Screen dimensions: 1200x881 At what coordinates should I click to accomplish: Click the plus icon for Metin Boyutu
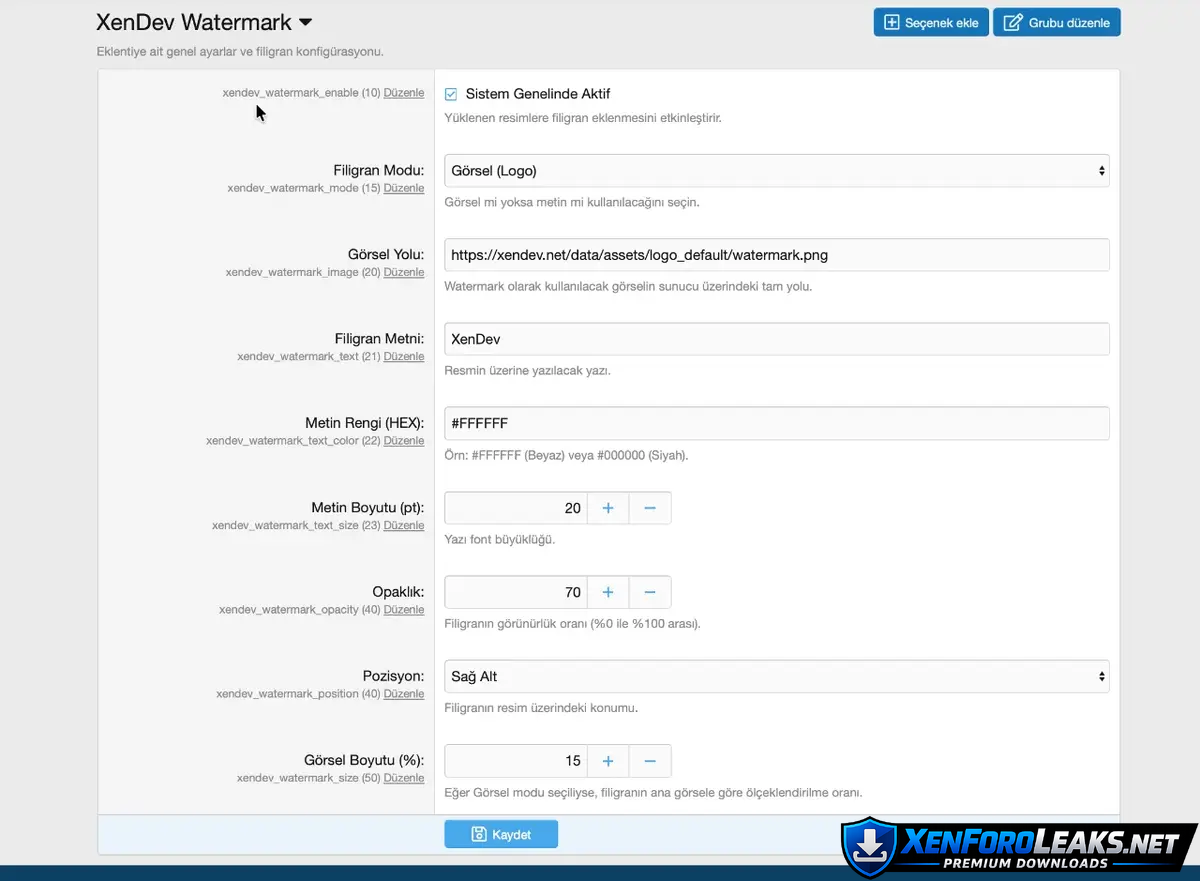point(607,508)
